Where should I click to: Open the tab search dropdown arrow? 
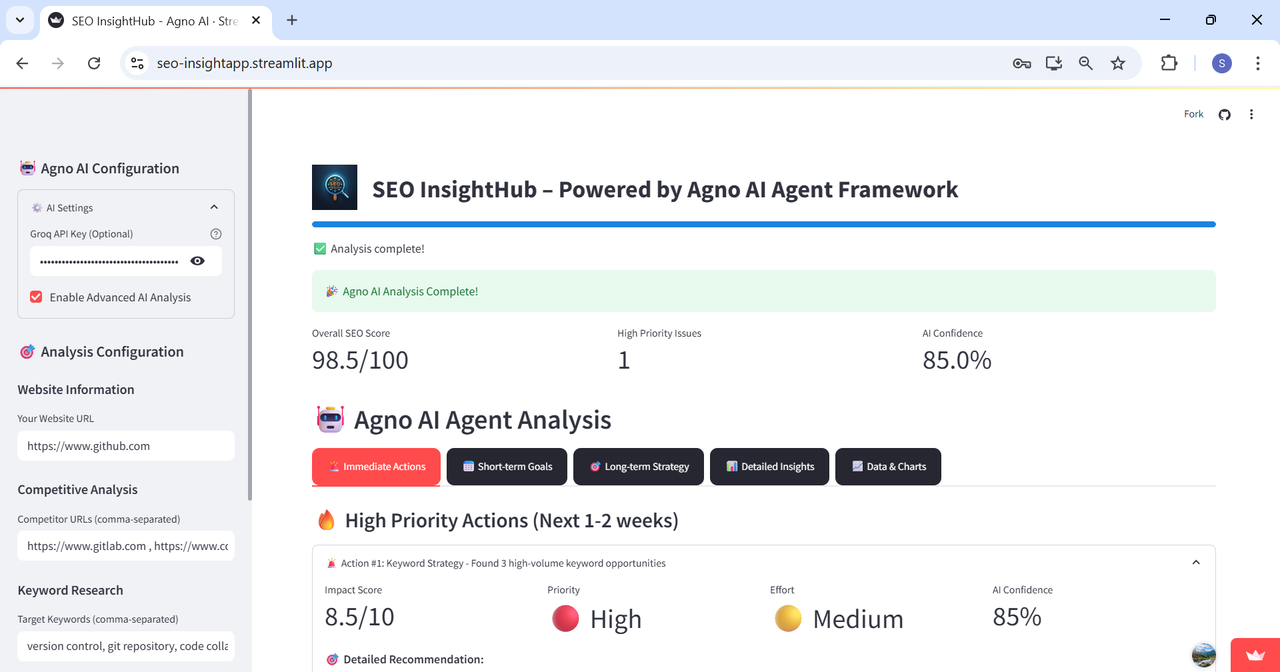(19, 20)
